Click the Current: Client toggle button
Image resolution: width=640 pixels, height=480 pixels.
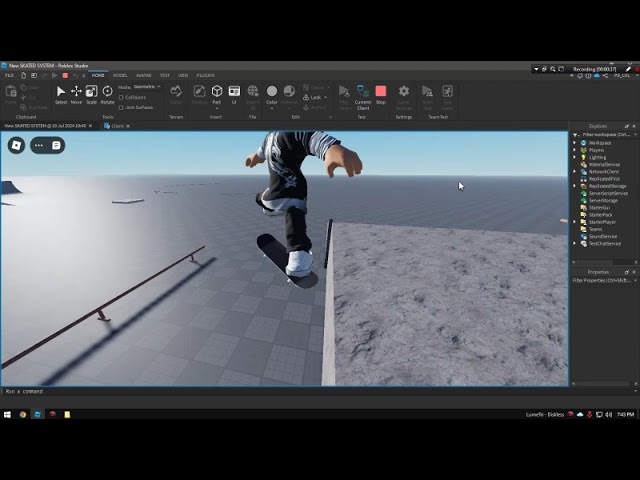[363, 97]
